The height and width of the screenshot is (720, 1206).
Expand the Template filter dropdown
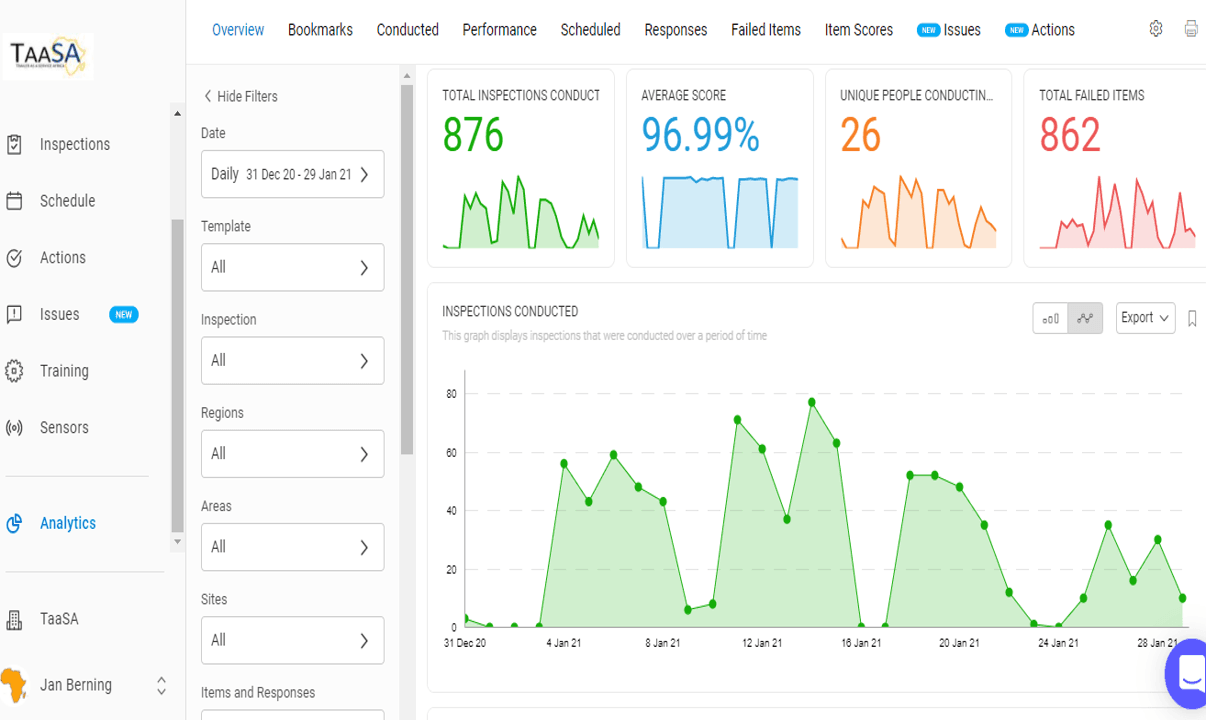[x=292, y=268]
